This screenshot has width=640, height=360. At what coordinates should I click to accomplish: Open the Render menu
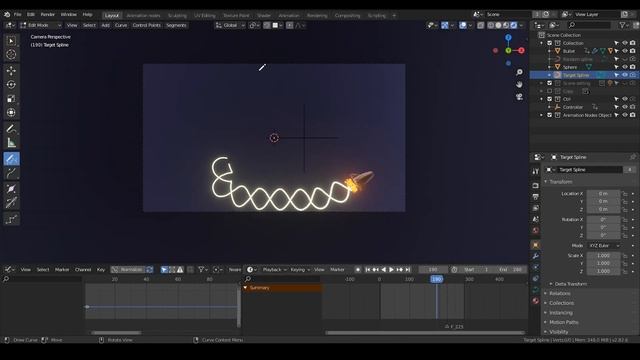coord(47,14)
